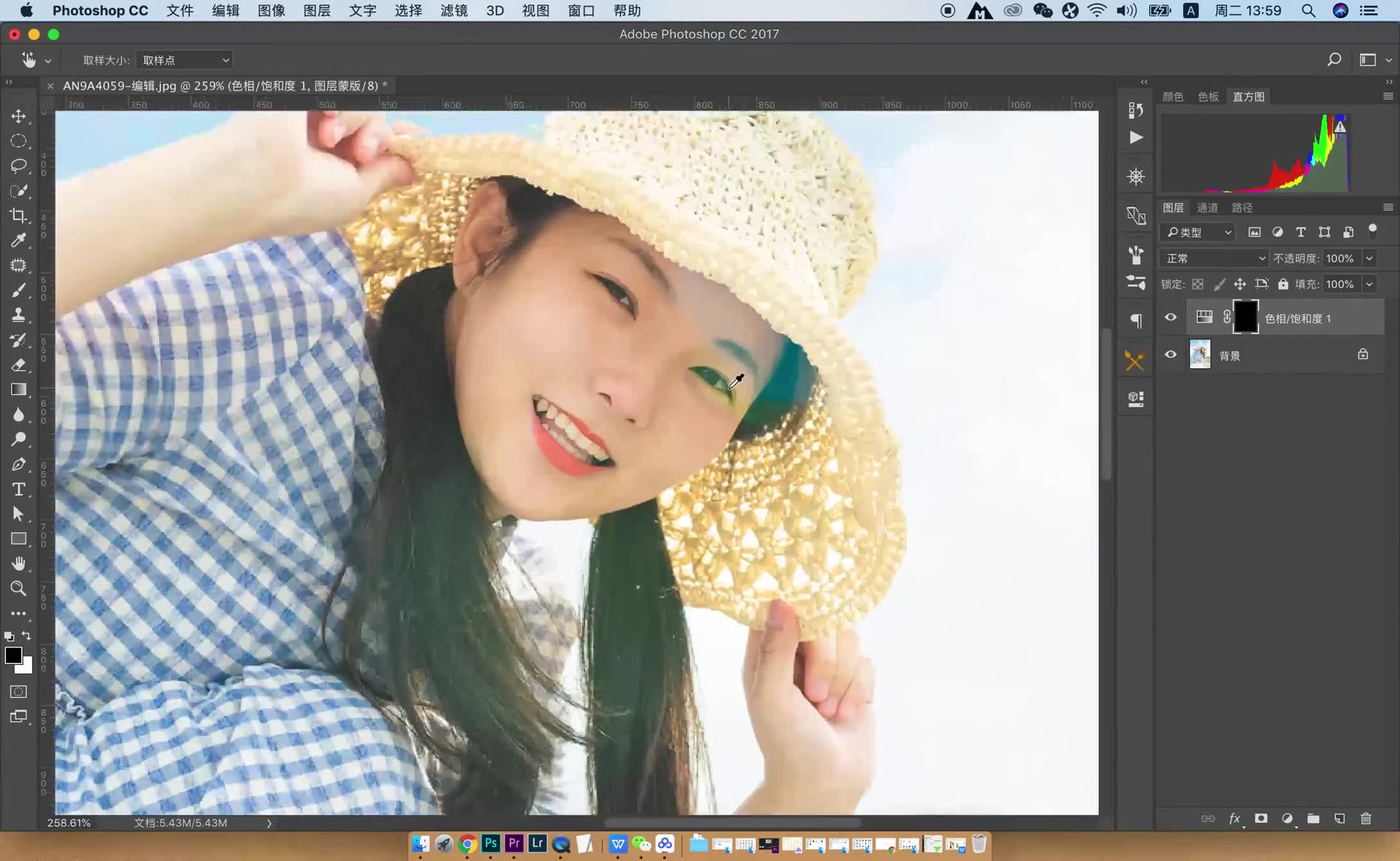Select the Clone Stamp tool
This screenshot has width=1400, height=861.
(19, 315)
